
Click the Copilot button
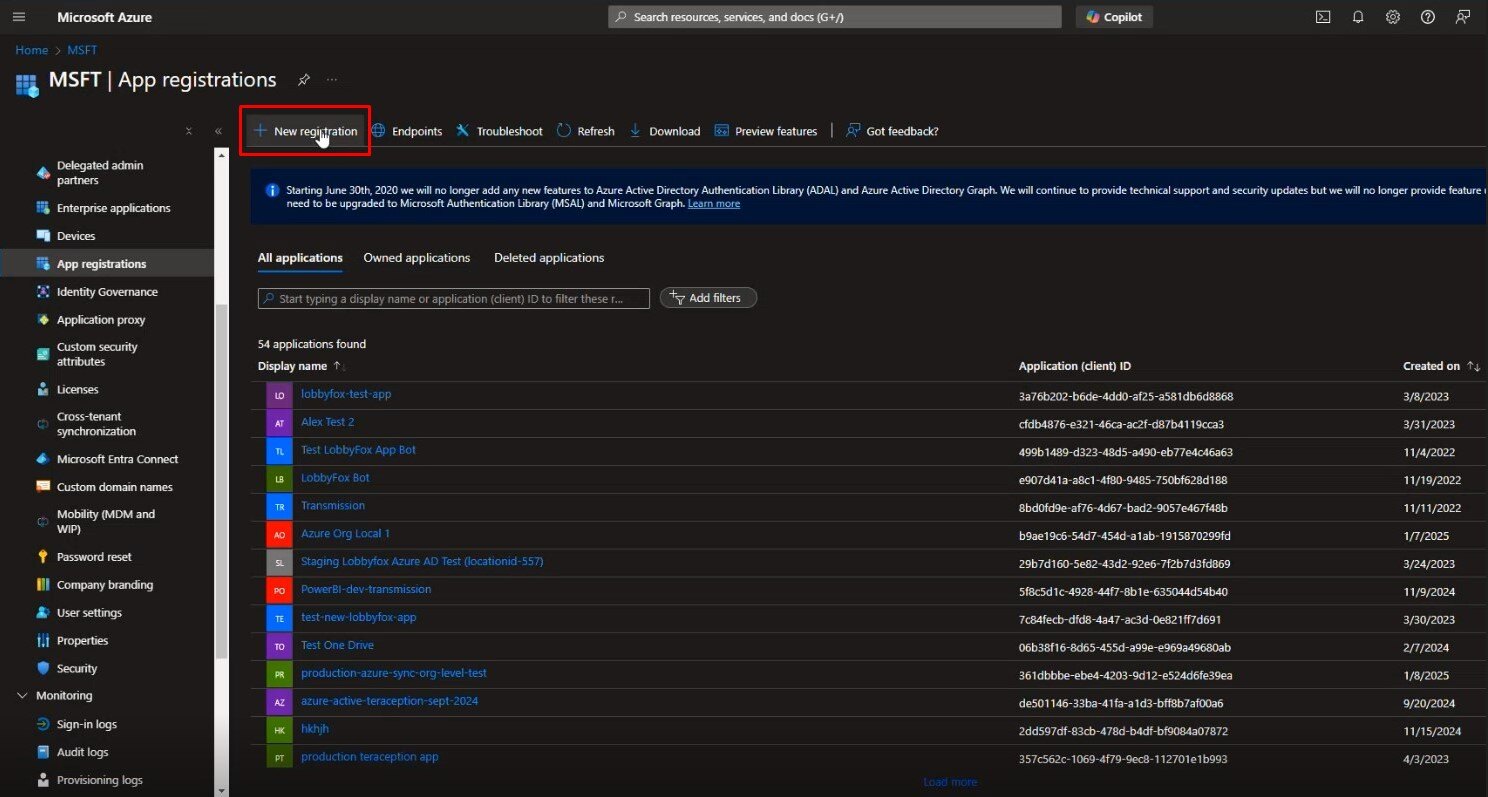pos(1114,17)
